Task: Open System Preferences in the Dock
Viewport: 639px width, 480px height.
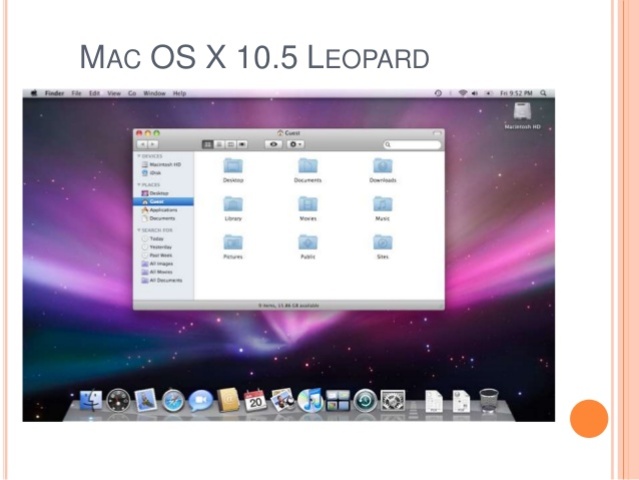Action: click(393, 401)
